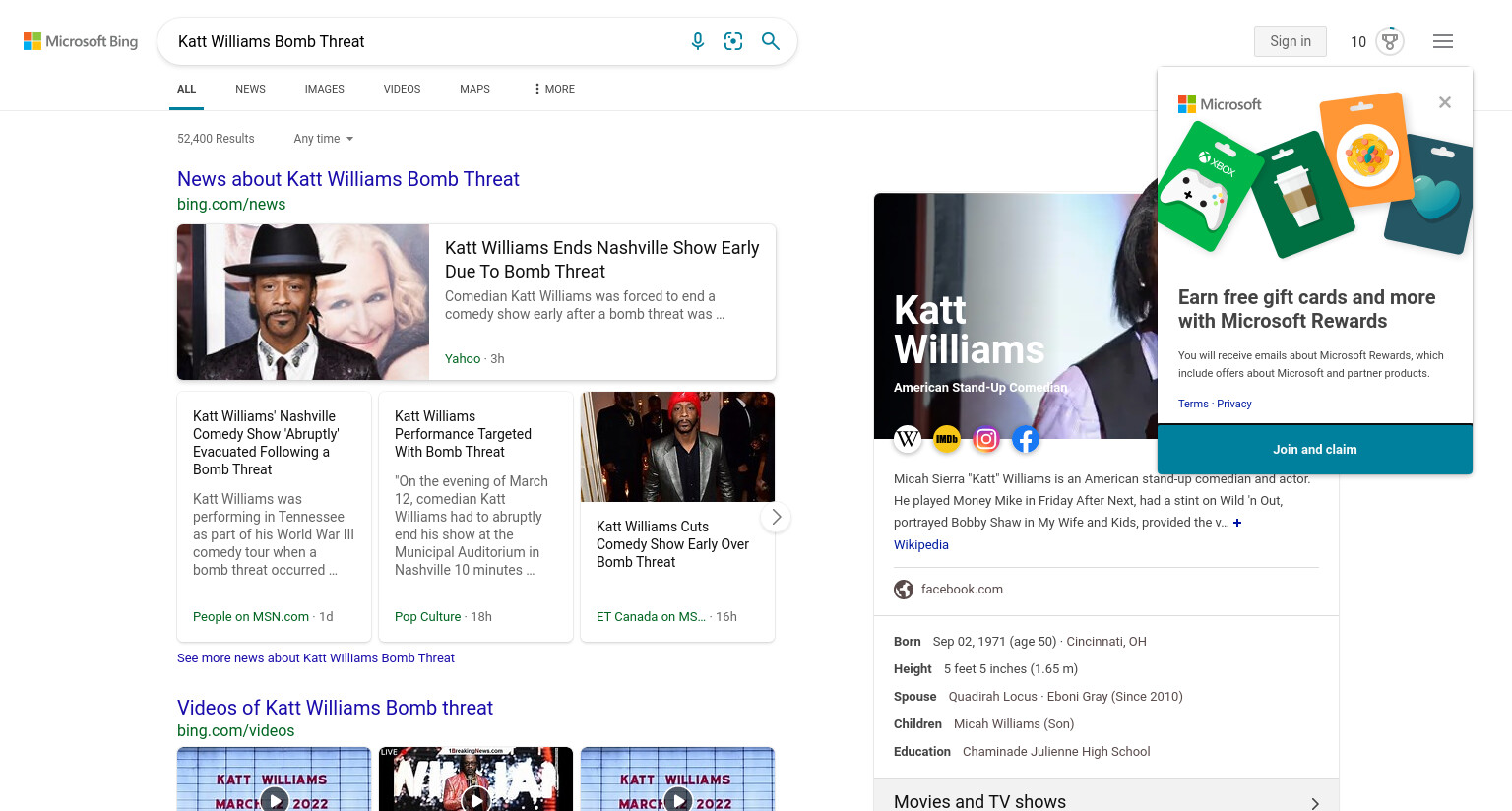1512x811 pixels.
Task: Click the rewards points count 10
Action: tap(1358, 42)
